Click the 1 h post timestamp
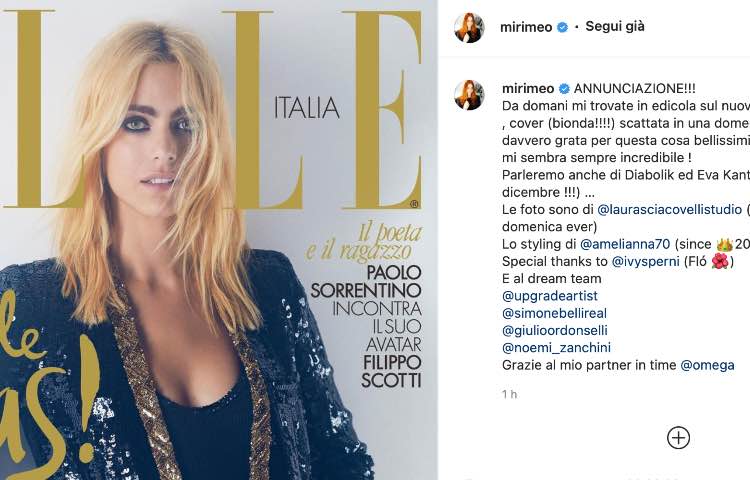 [509, 394]
